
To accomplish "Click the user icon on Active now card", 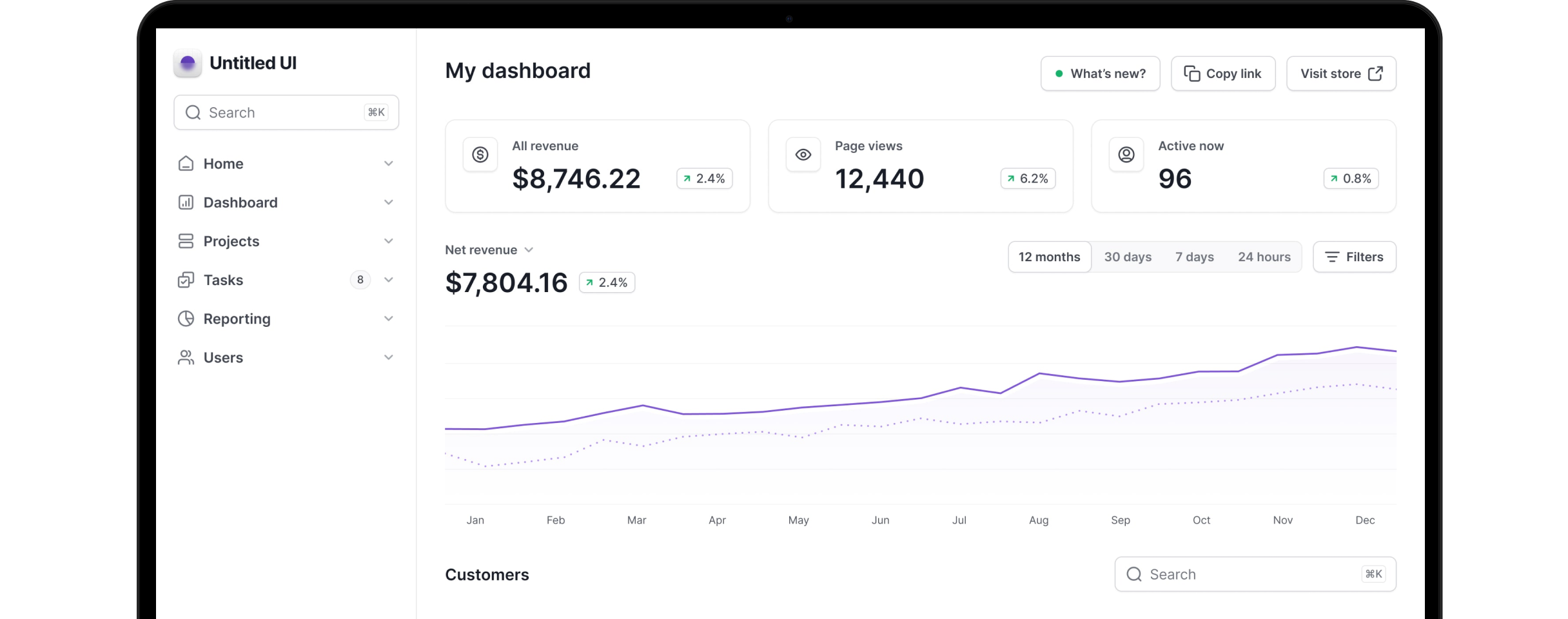I will click(x=1126, y=155).
